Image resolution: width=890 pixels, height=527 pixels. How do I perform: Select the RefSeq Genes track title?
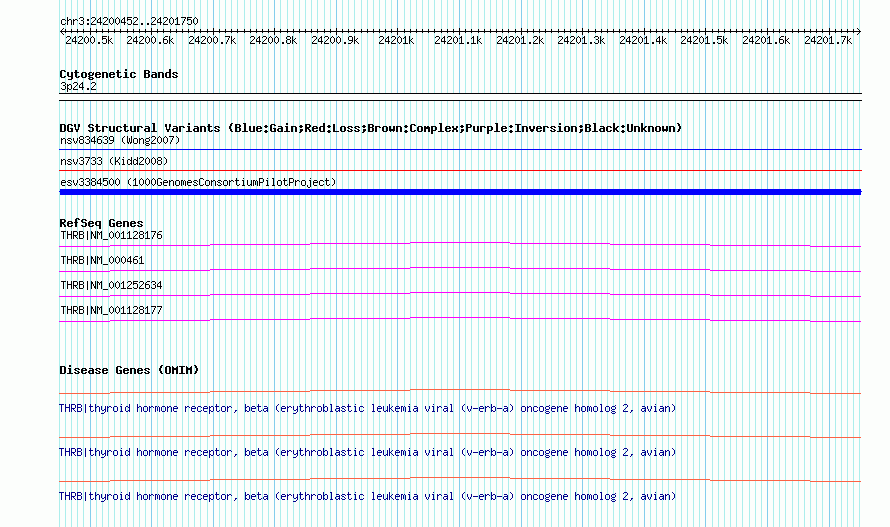tap(101, 223)
